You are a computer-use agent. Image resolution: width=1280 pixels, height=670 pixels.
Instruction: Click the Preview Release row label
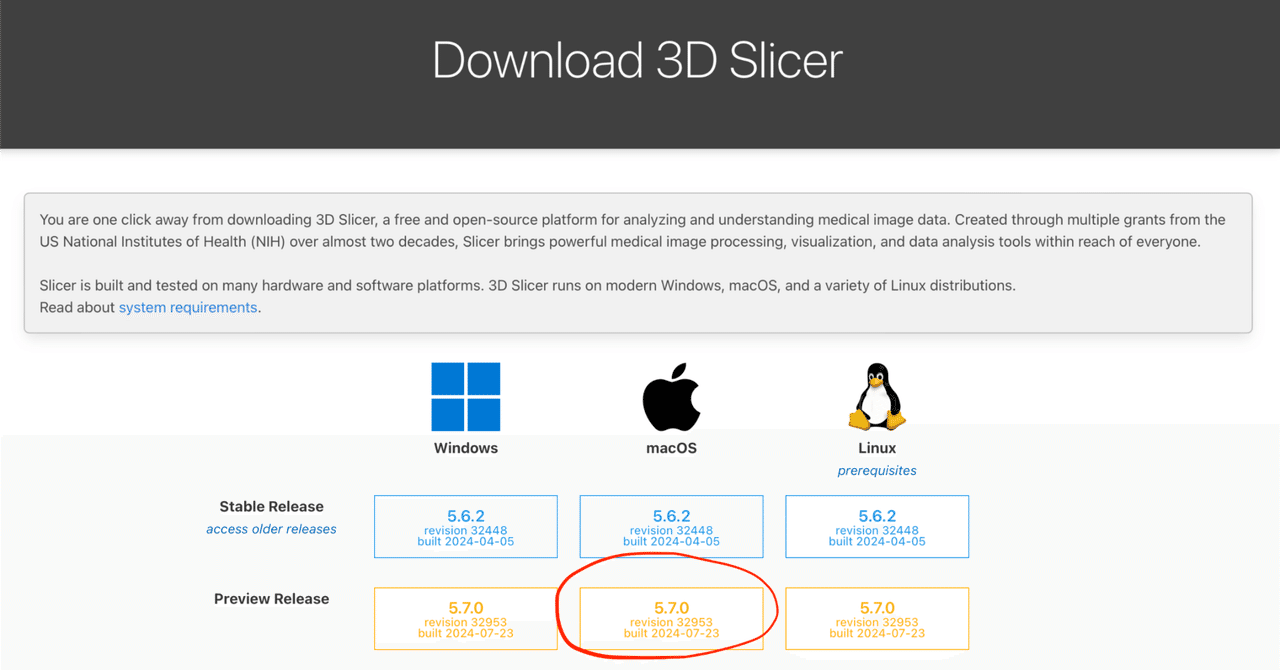point(271,598)
